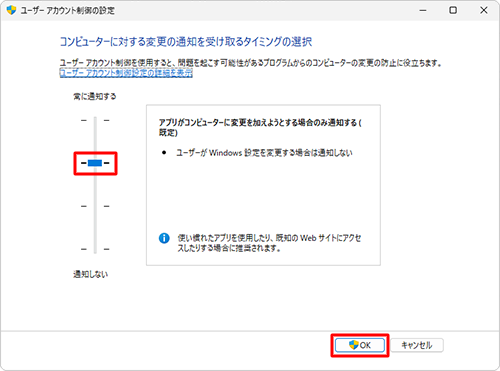Click the title text ユーザー アカウント制御の設定
The width and height of the screenshot is (500, 371).
[68, 10]
